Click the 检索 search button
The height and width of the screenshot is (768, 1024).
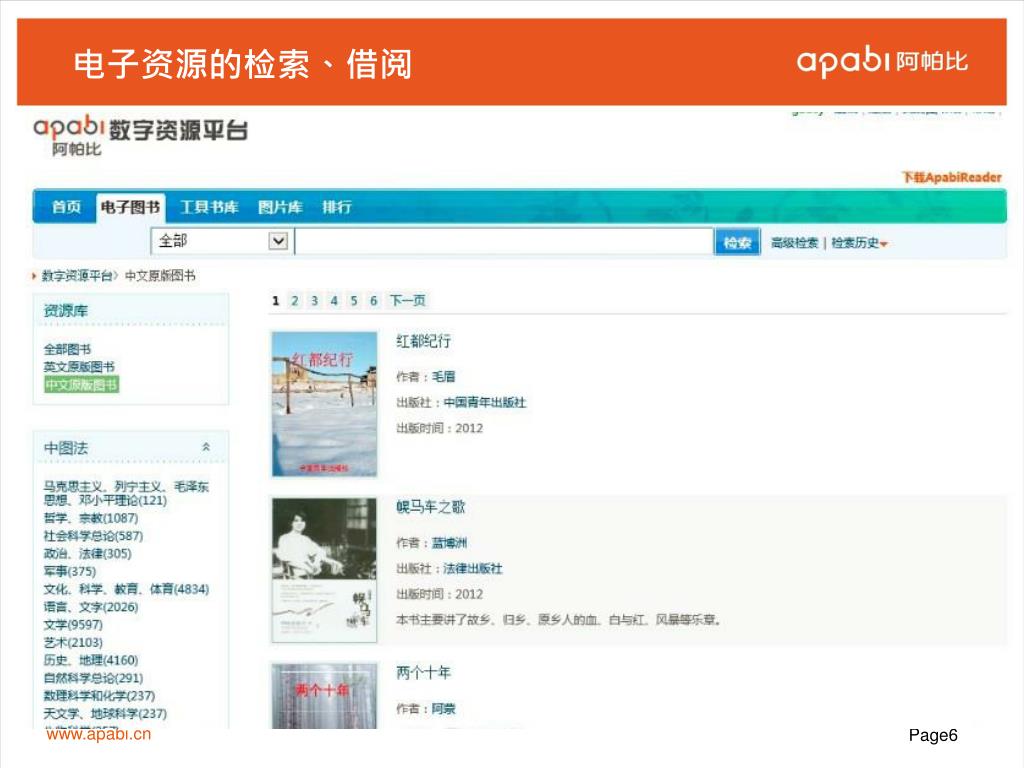[737, 242]
